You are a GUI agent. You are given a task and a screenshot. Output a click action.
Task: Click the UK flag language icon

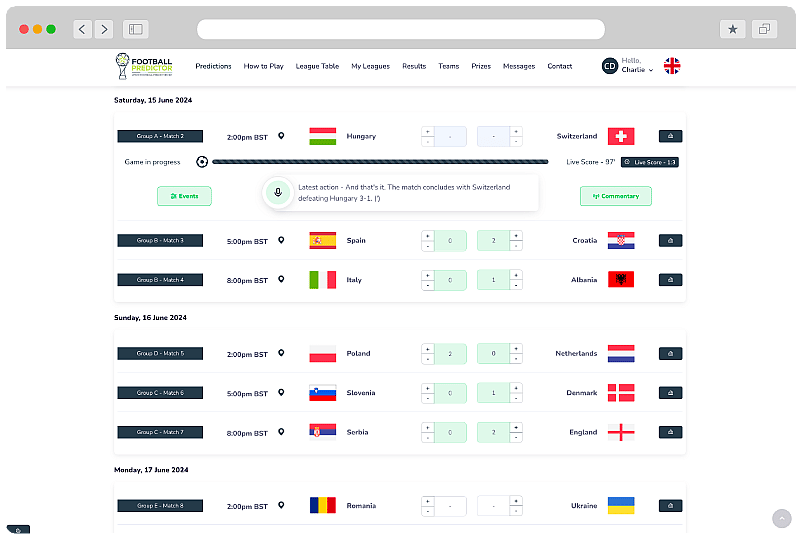point(672,66)
